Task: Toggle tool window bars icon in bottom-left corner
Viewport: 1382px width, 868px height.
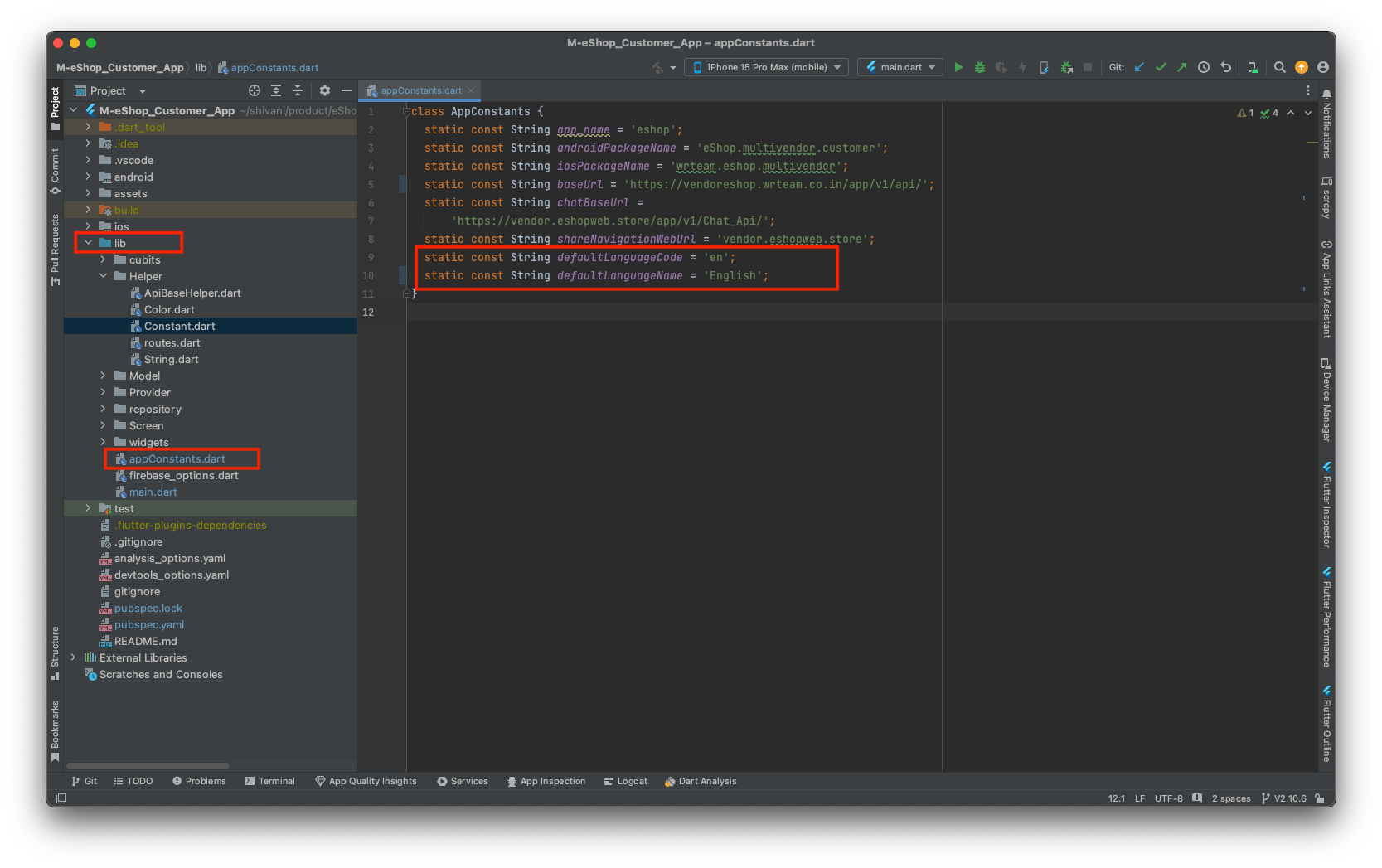Action: click(61, 798)
